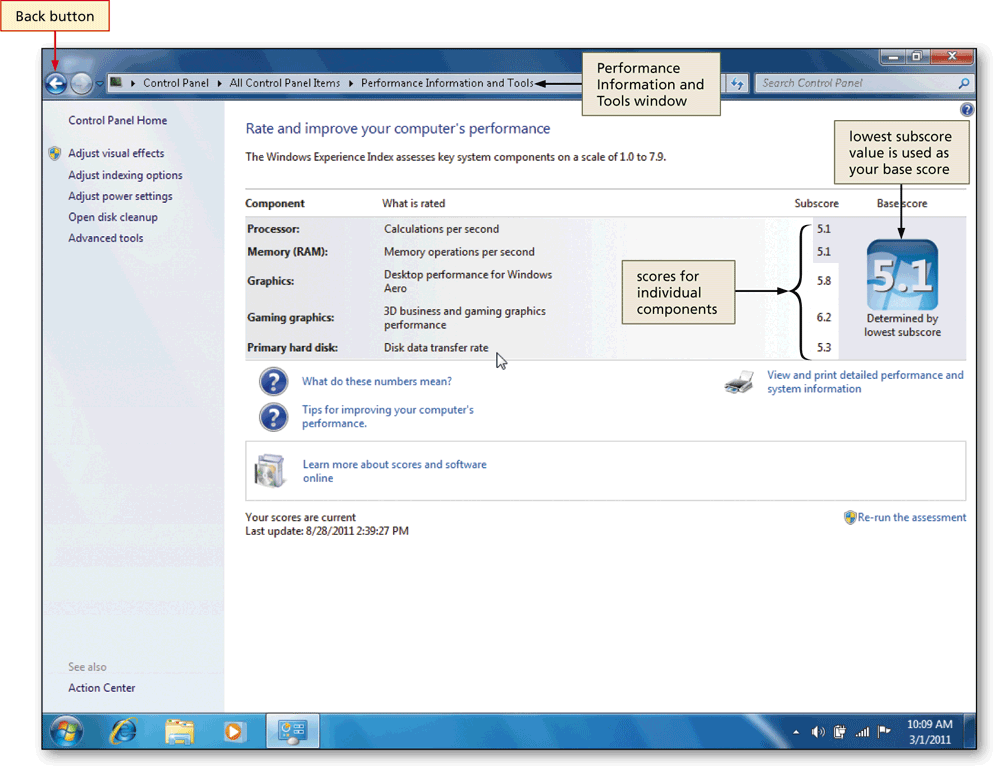Launch Internet Explorer from the taskbar
Image resolution: width=995 pixels, height=768 pixels.
[x=123, y=732]
